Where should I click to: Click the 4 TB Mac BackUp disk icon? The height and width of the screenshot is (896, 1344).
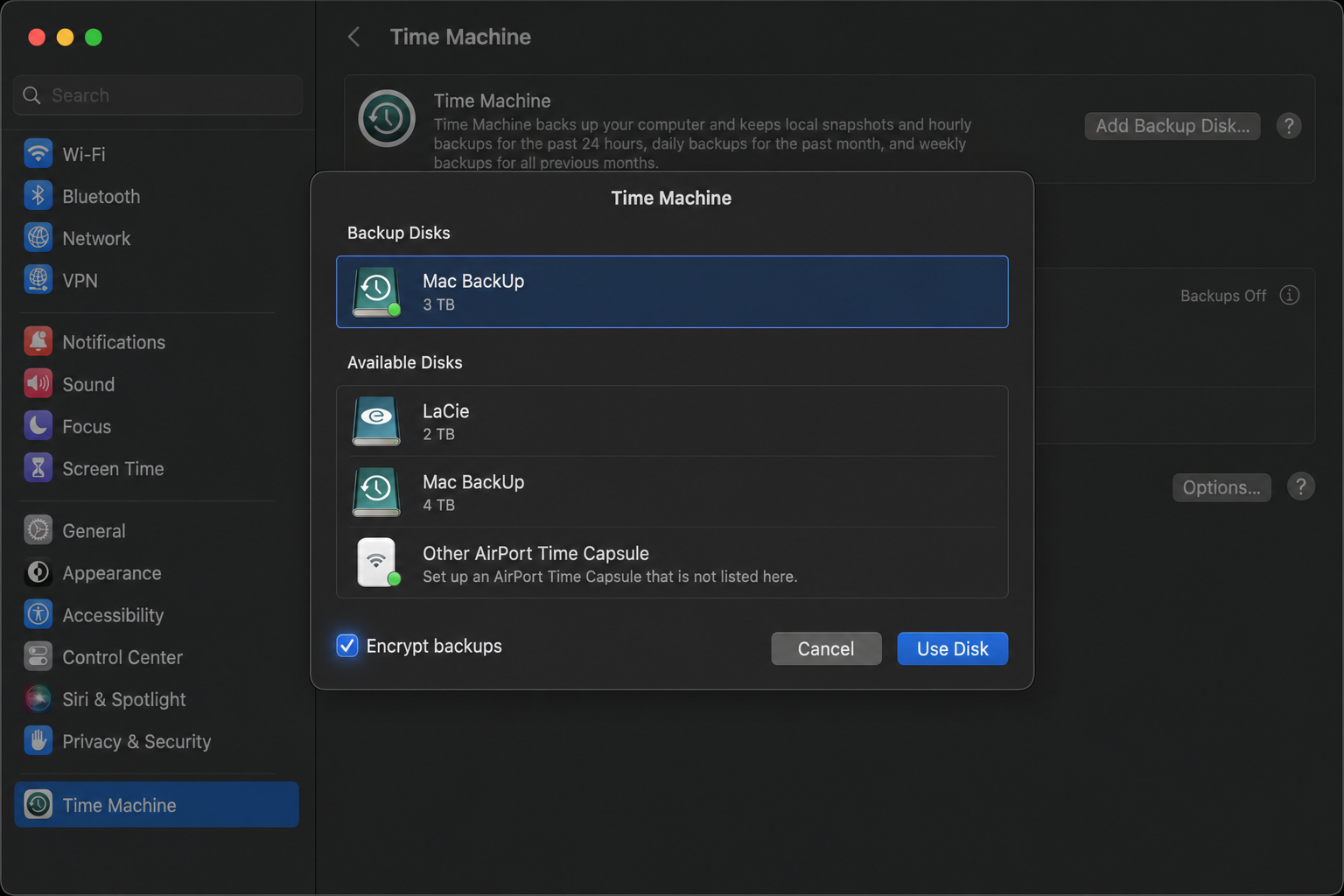(x=376, y=492)
